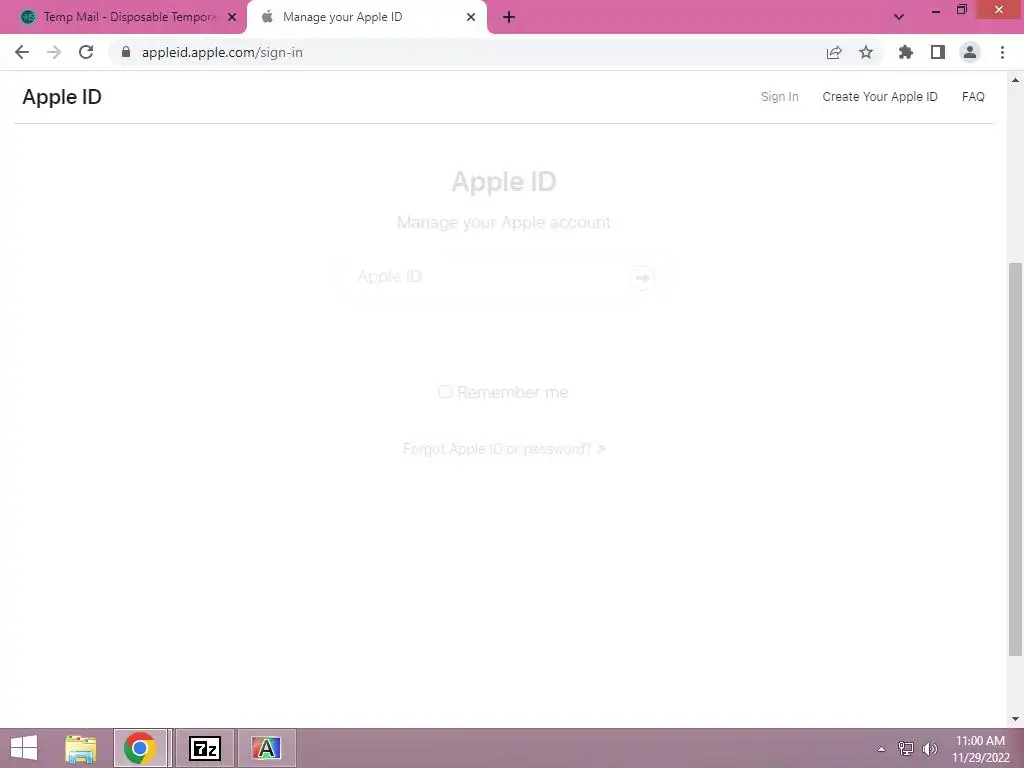Open Chrome extensions puzzle icon
This screenshot has height=768, width=1024.
[906, 52]
